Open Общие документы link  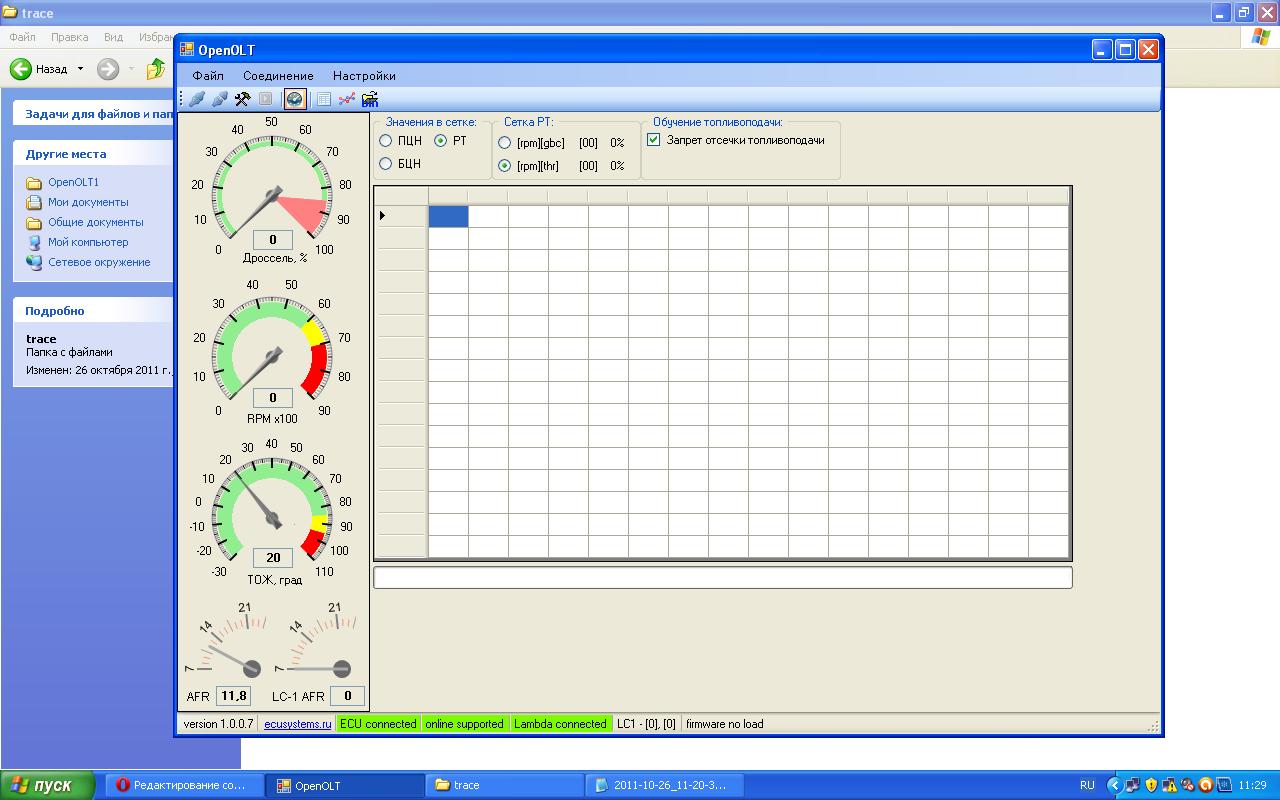point(95,222)
